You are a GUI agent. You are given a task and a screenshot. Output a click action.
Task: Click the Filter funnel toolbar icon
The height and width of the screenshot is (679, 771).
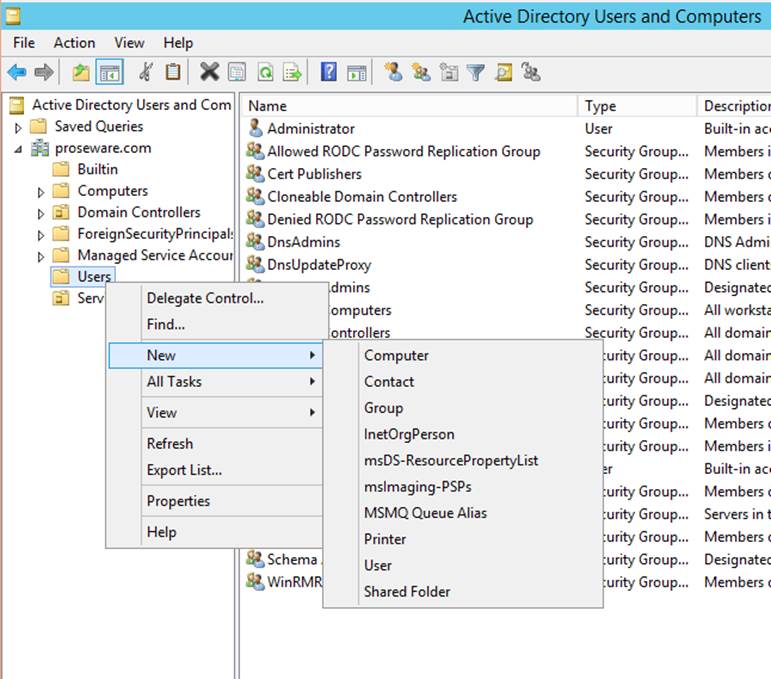click(476, 72)
